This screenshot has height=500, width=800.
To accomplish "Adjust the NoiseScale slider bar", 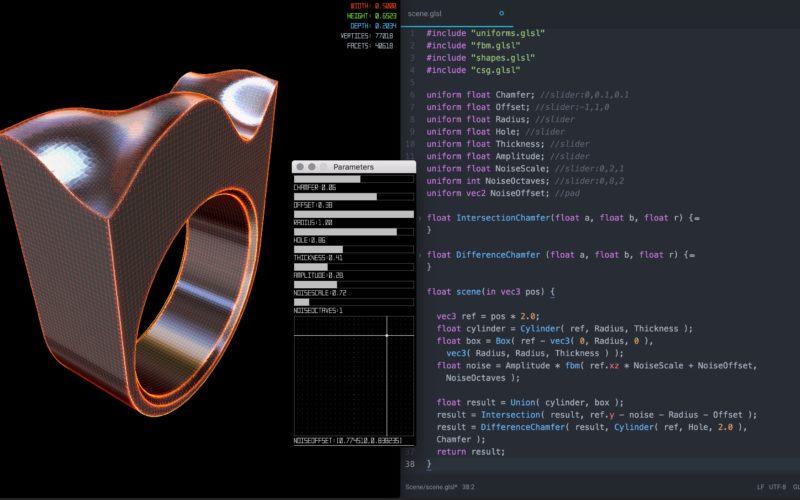I will point(354,285).
